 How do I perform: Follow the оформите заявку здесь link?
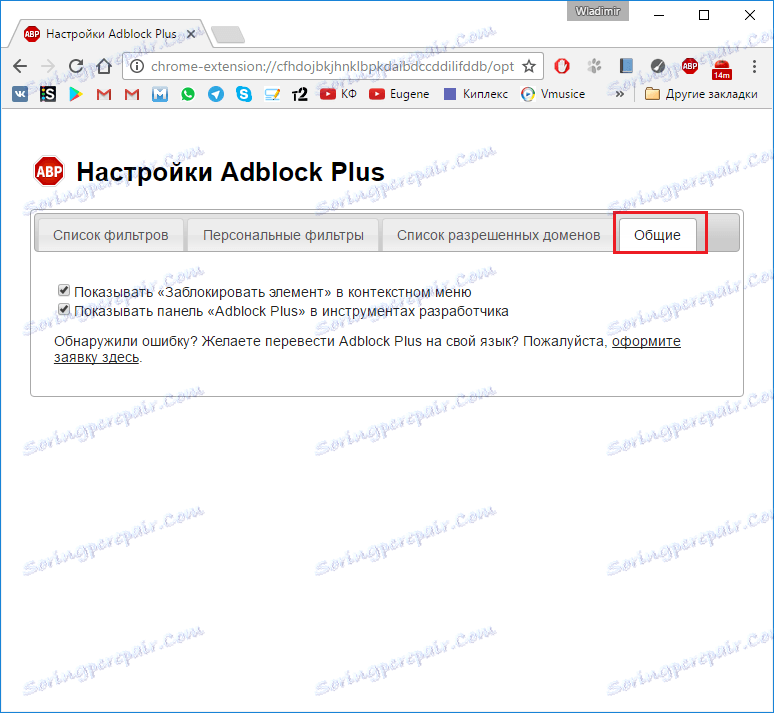[646, 342]
